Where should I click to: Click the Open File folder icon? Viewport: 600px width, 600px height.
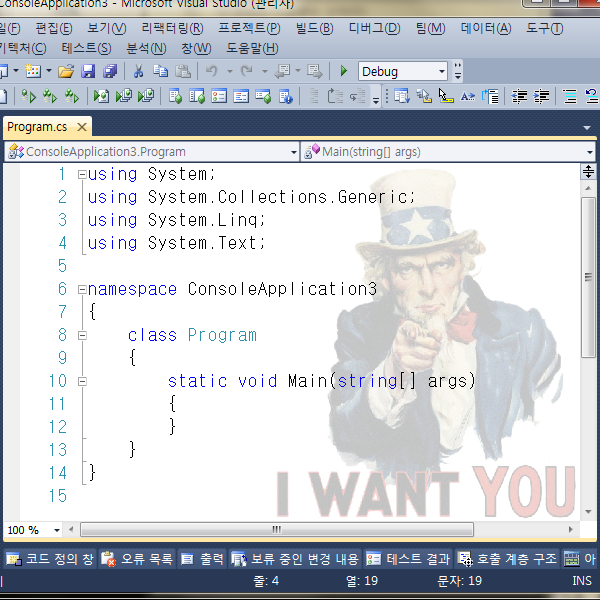(x=66, y=71)
